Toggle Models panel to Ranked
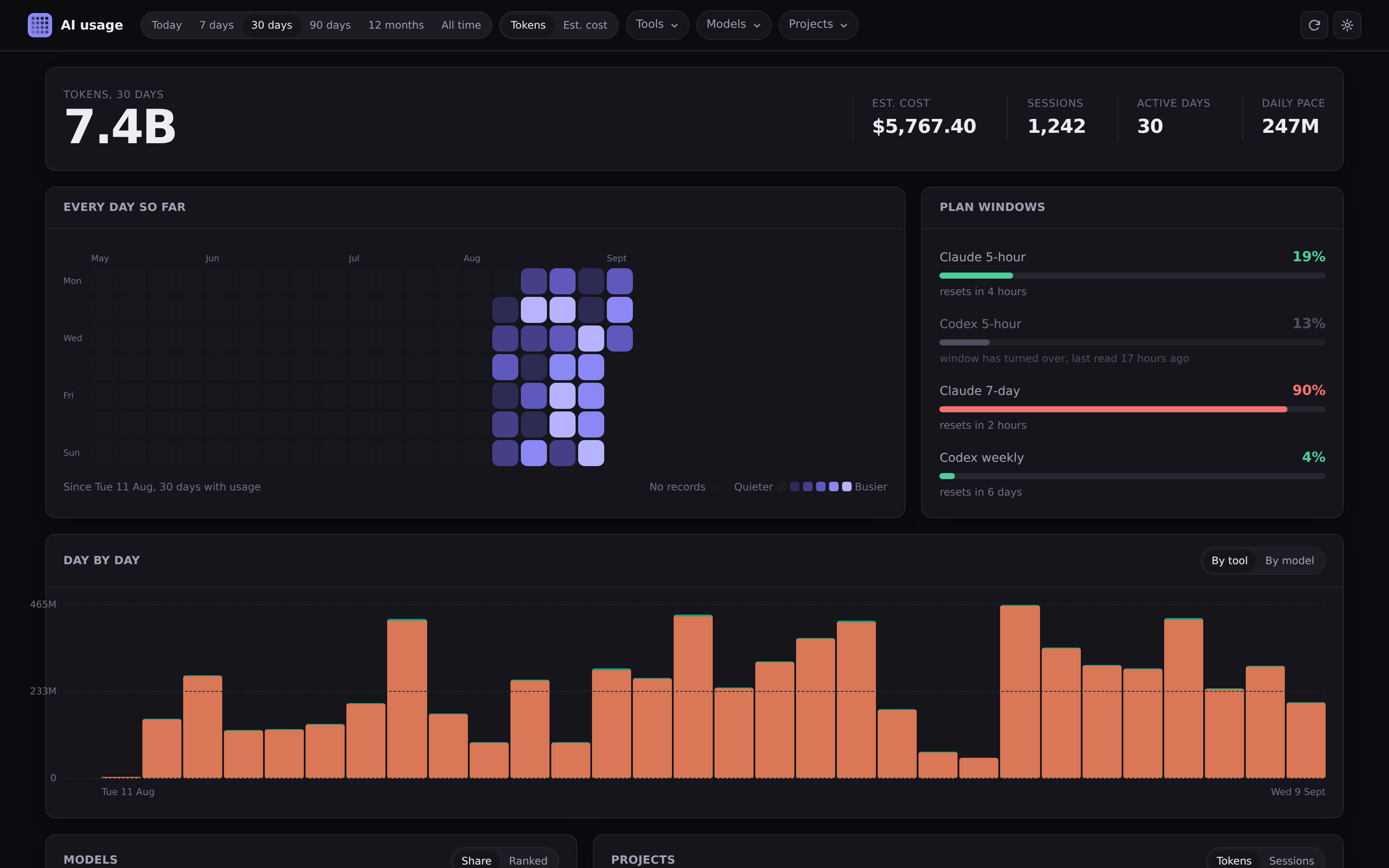1389x868 pixels. point(528,861)
